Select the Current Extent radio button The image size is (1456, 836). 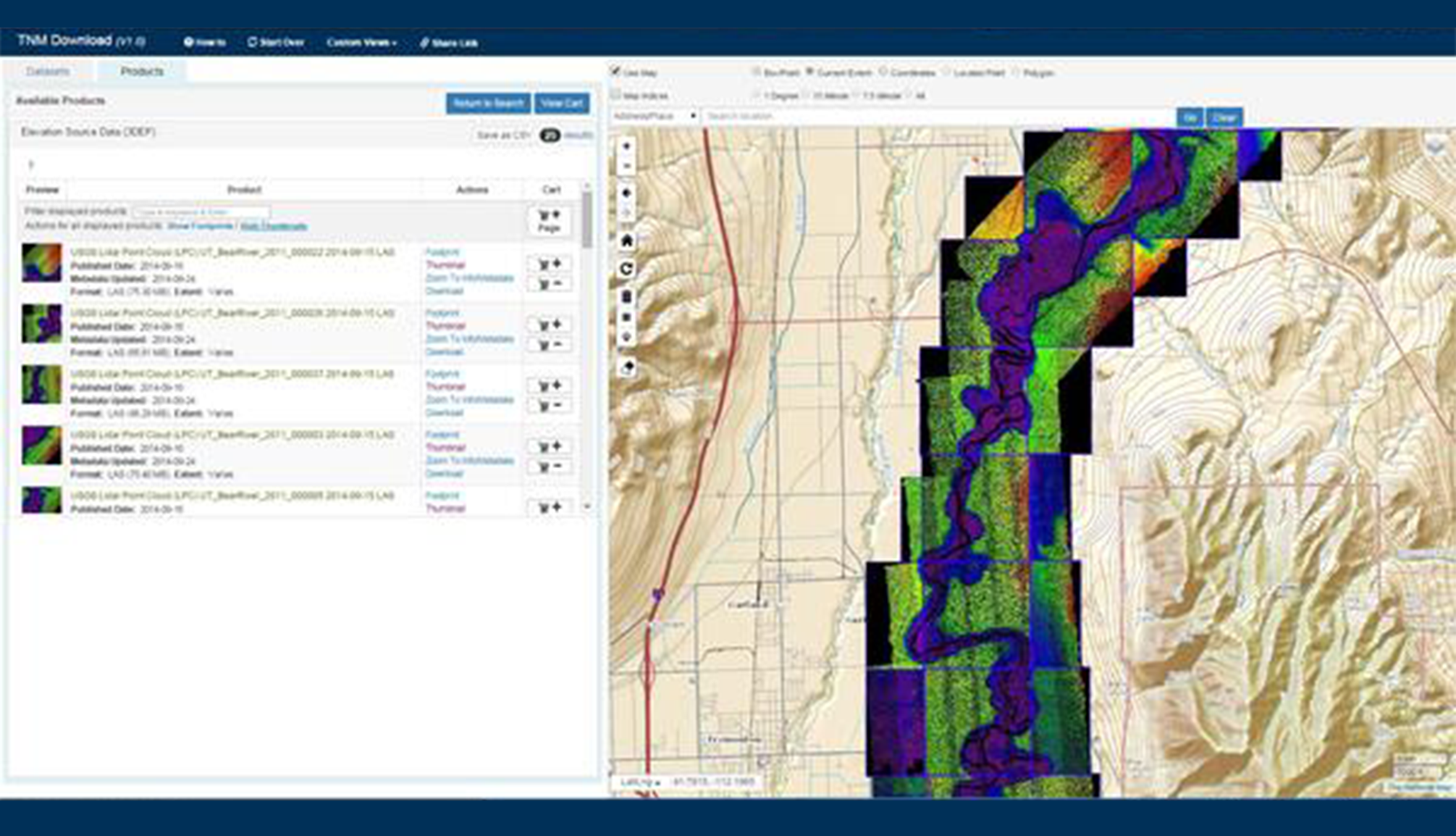point(810,72)
